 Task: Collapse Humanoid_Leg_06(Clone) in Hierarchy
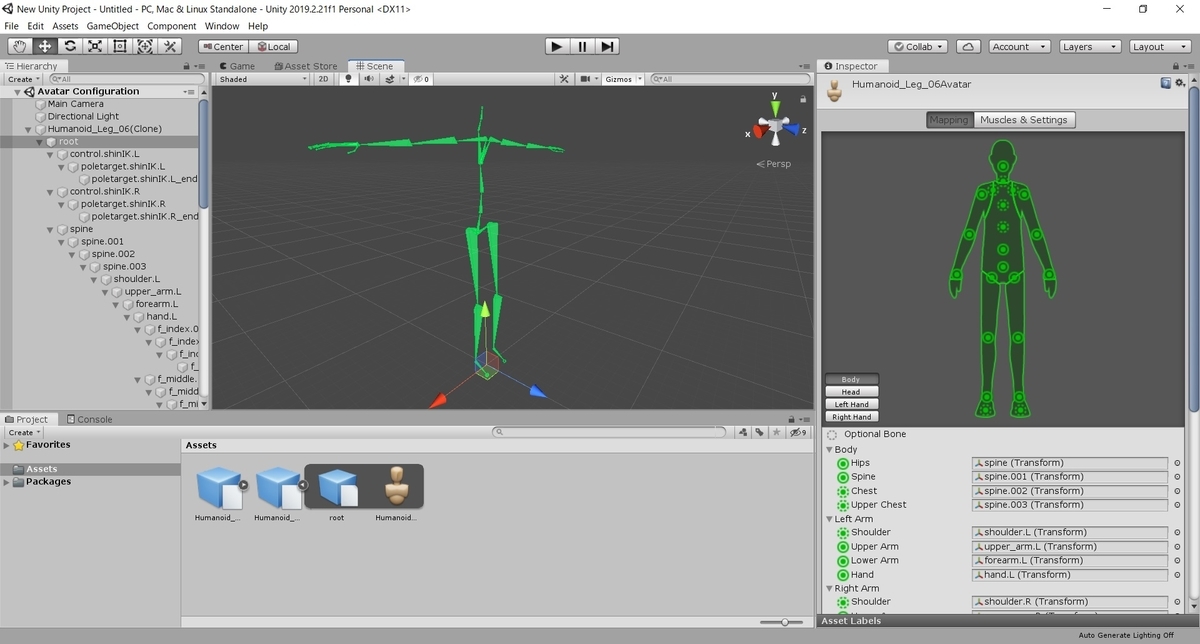(29, 129)
